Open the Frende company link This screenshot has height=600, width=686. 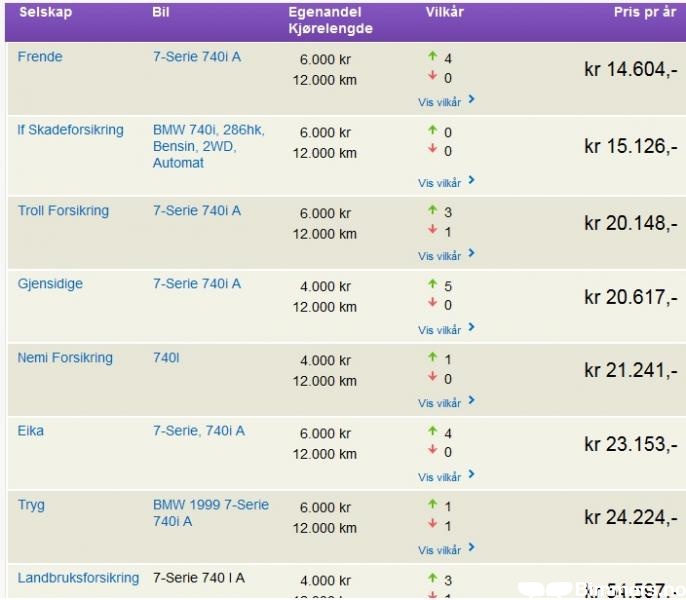click(x=40, y=57)
